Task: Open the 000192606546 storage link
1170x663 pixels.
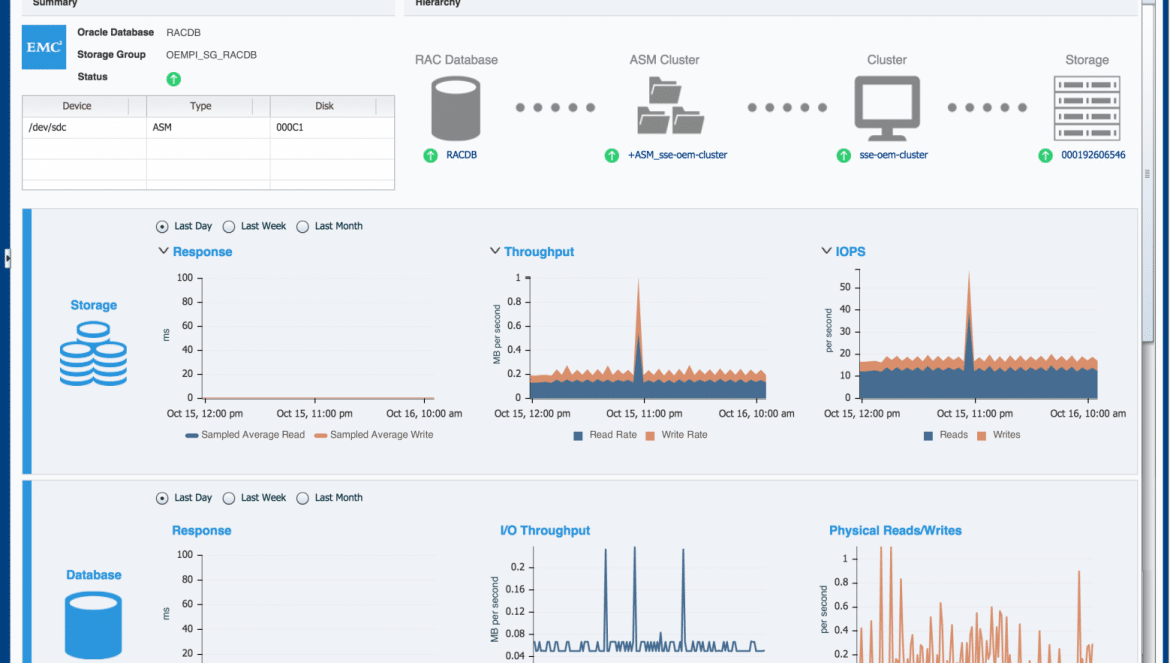Action: click(x=1093, y=155)
